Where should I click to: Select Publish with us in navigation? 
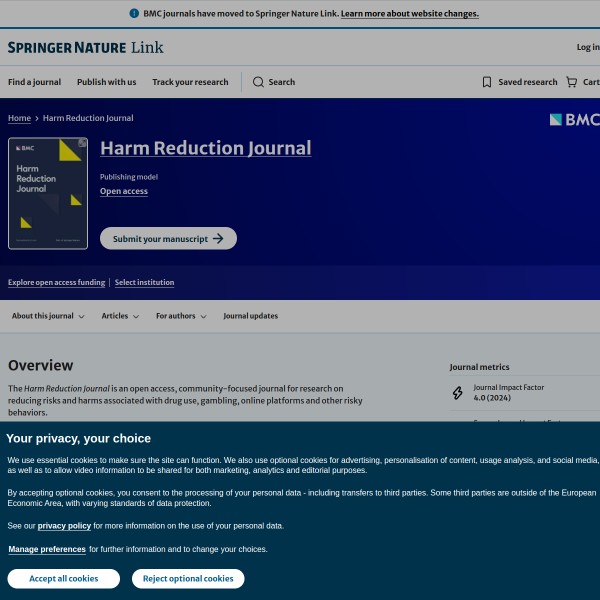point(106,82)
